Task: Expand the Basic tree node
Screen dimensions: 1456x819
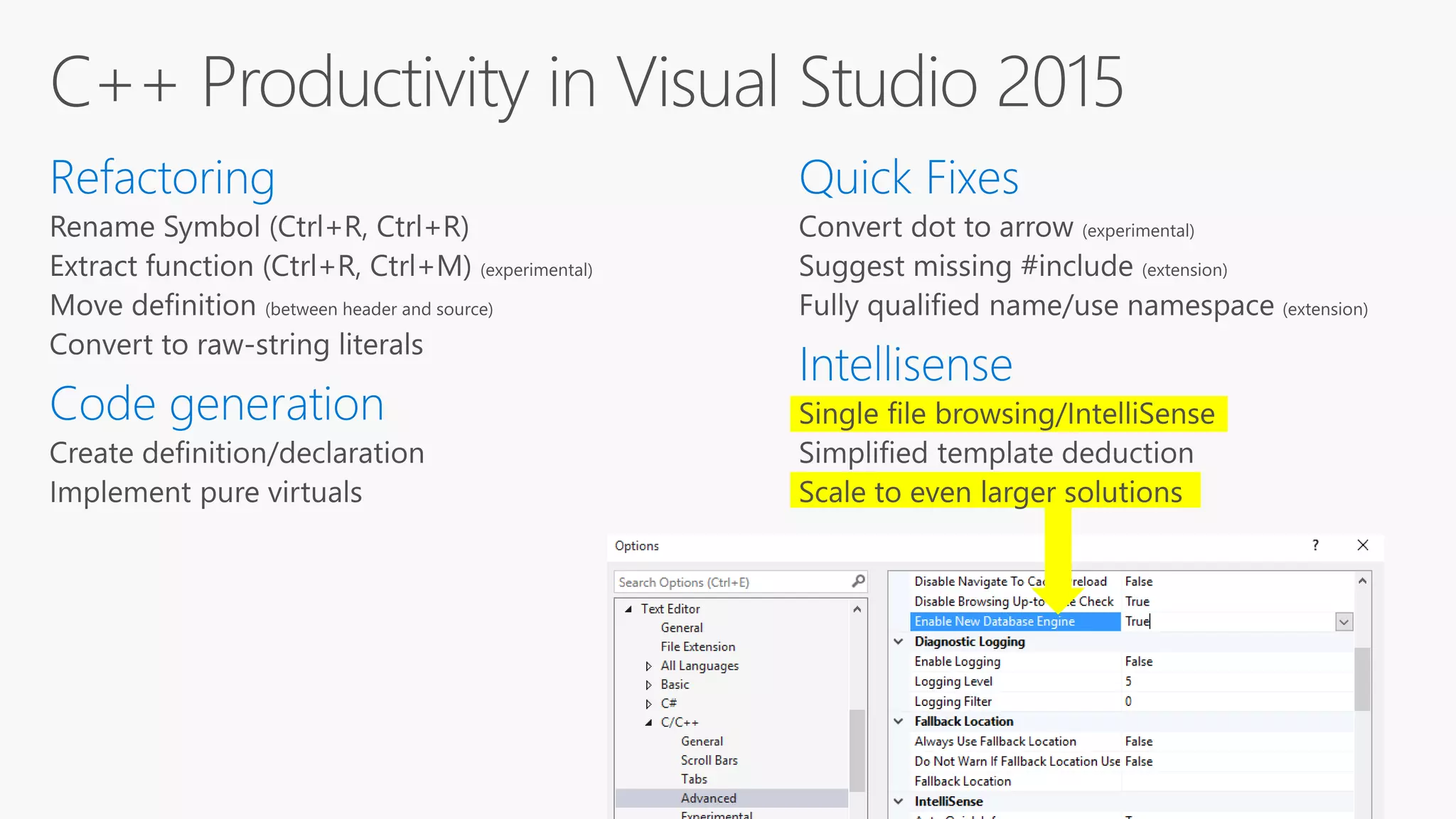Action: [x=648, y=685]
